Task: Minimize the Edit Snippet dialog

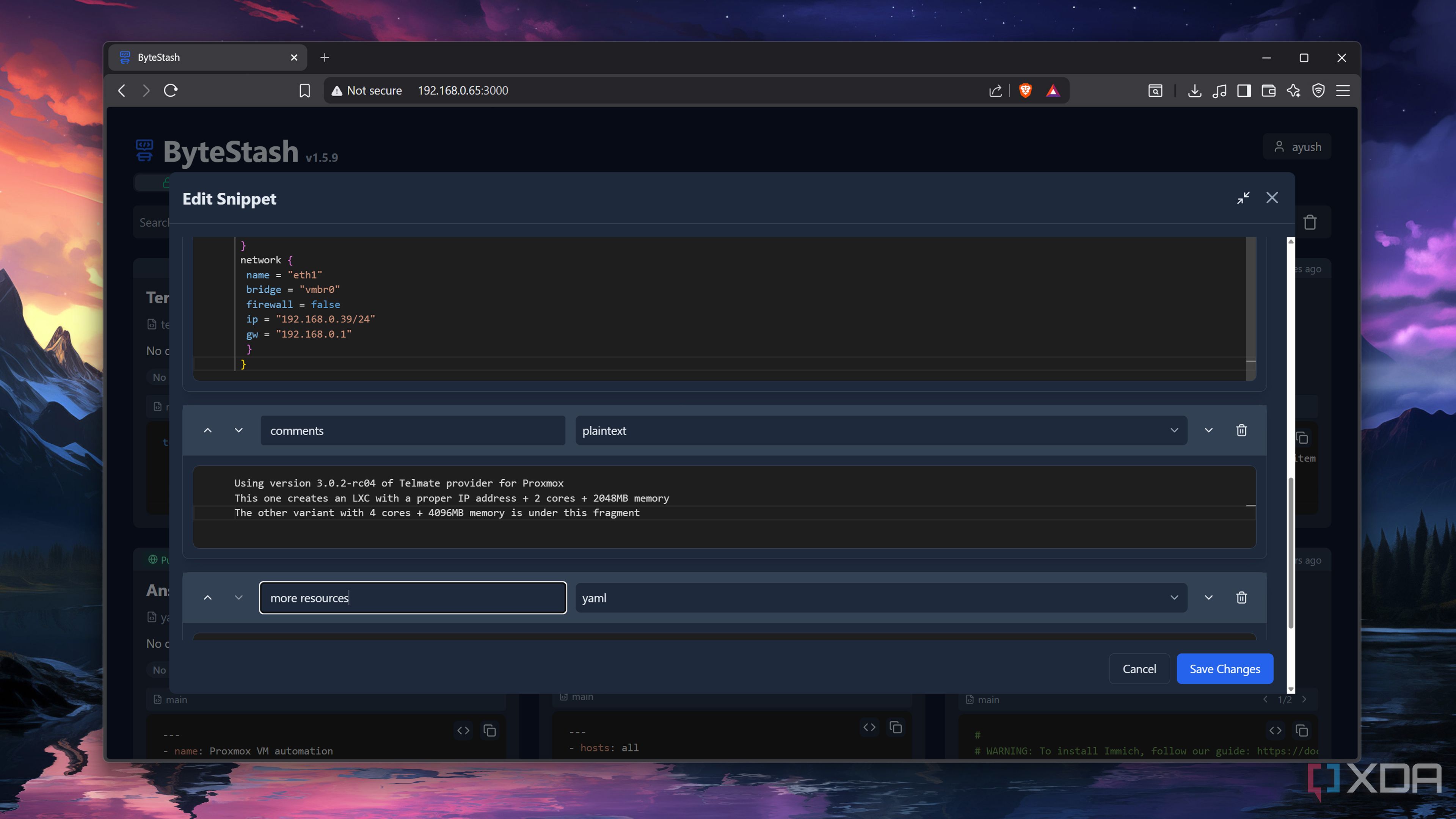Action: click(1243, 198)
